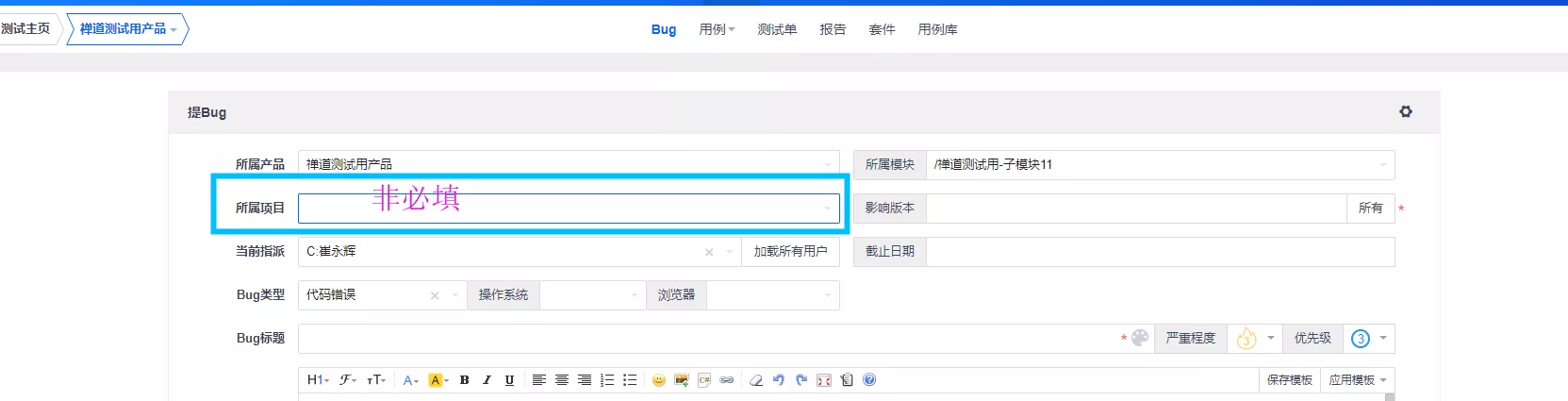Viewport: 1568px width, 401px height.
Task: Pick Bug title color with palette icon
Action: coord(1140,338)
